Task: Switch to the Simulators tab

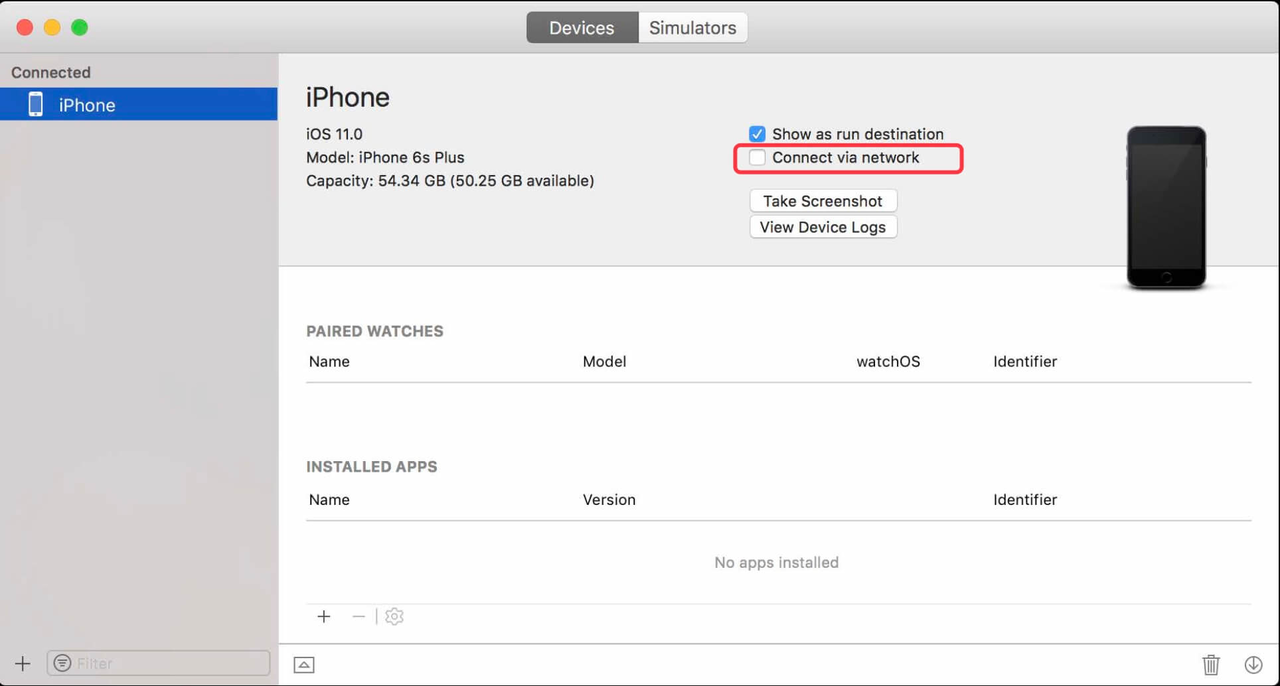Action: coord(693,28)
